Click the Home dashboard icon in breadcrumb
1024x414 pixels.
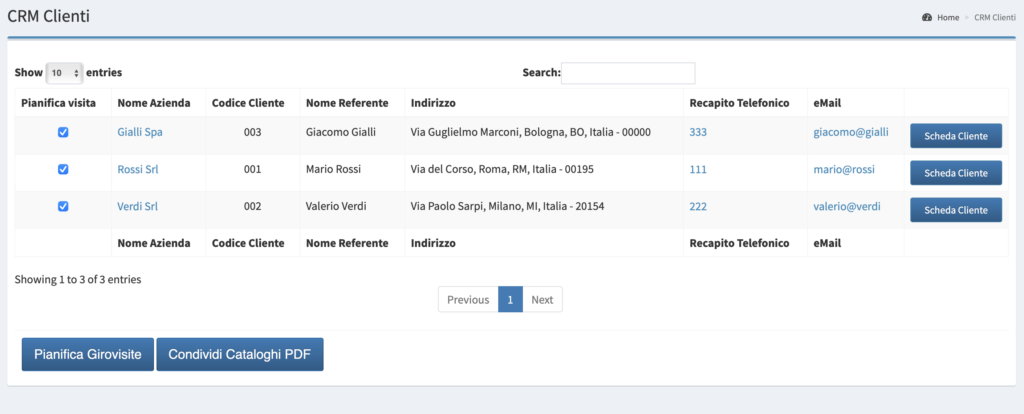(926, 18)
